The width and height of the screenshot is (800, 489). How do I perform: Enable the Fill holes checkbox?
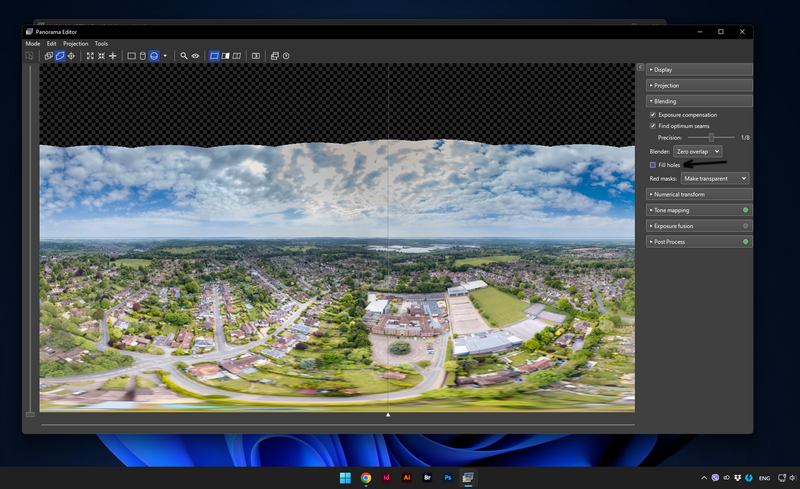click(x=653, y=164)
